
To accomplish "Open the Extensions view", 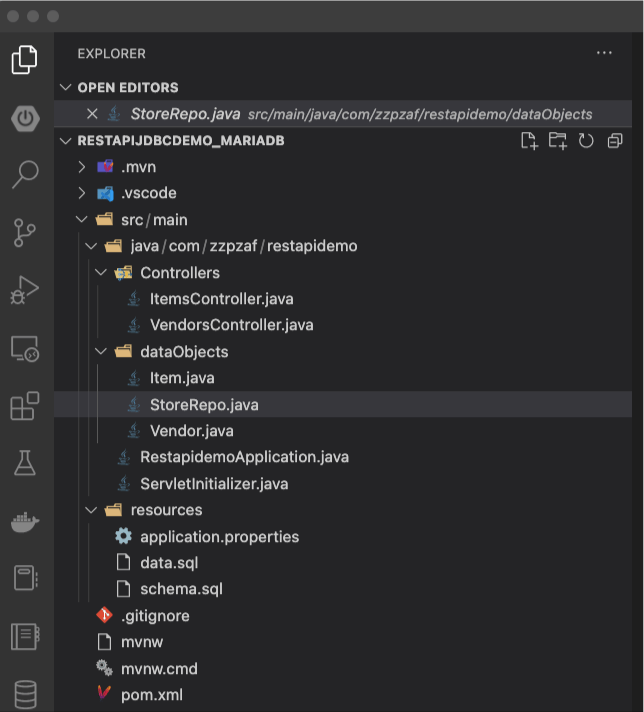I will tap(25, 405).
